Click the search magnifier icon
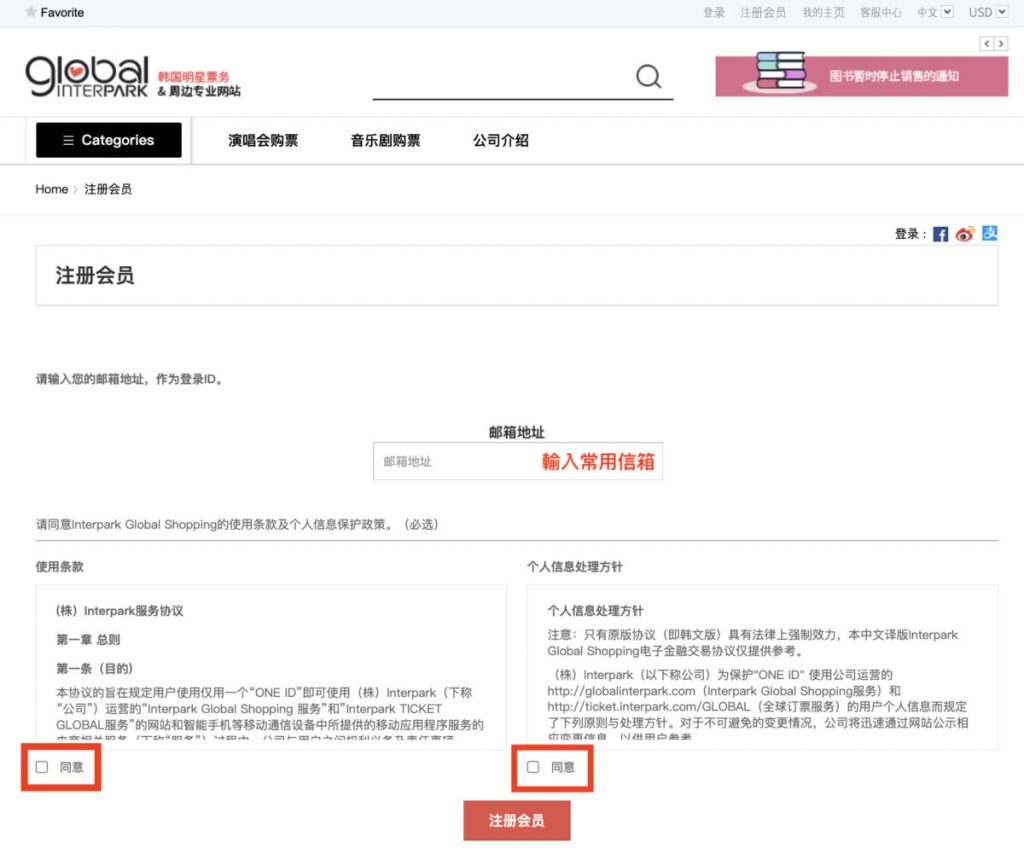 648,77
